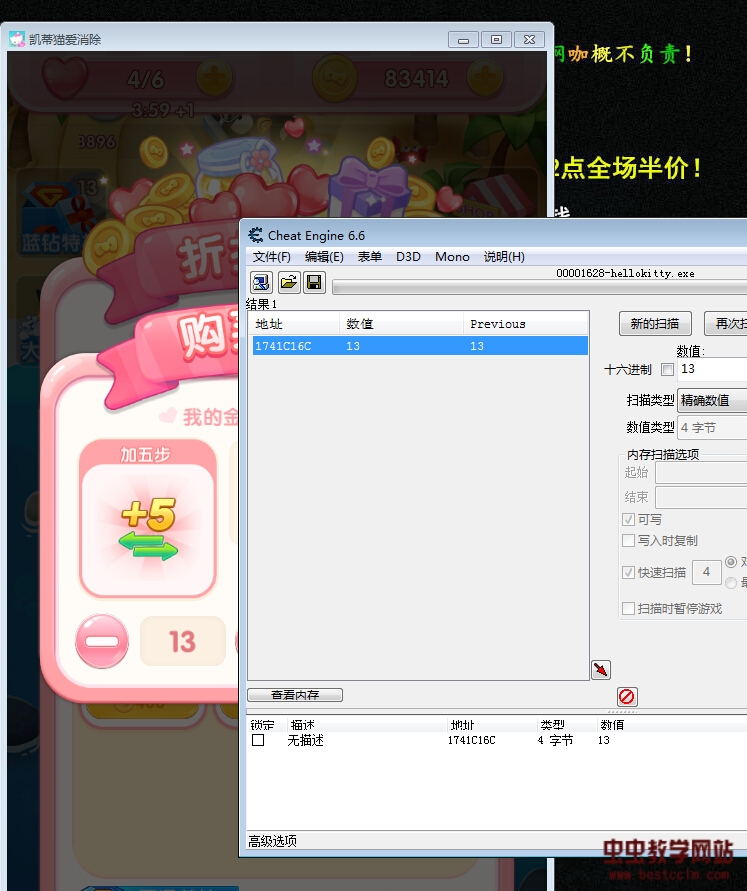Click 4 字节 type in bottom table
This screenshot has width=747, height=891.
click(x=555, y=740)
